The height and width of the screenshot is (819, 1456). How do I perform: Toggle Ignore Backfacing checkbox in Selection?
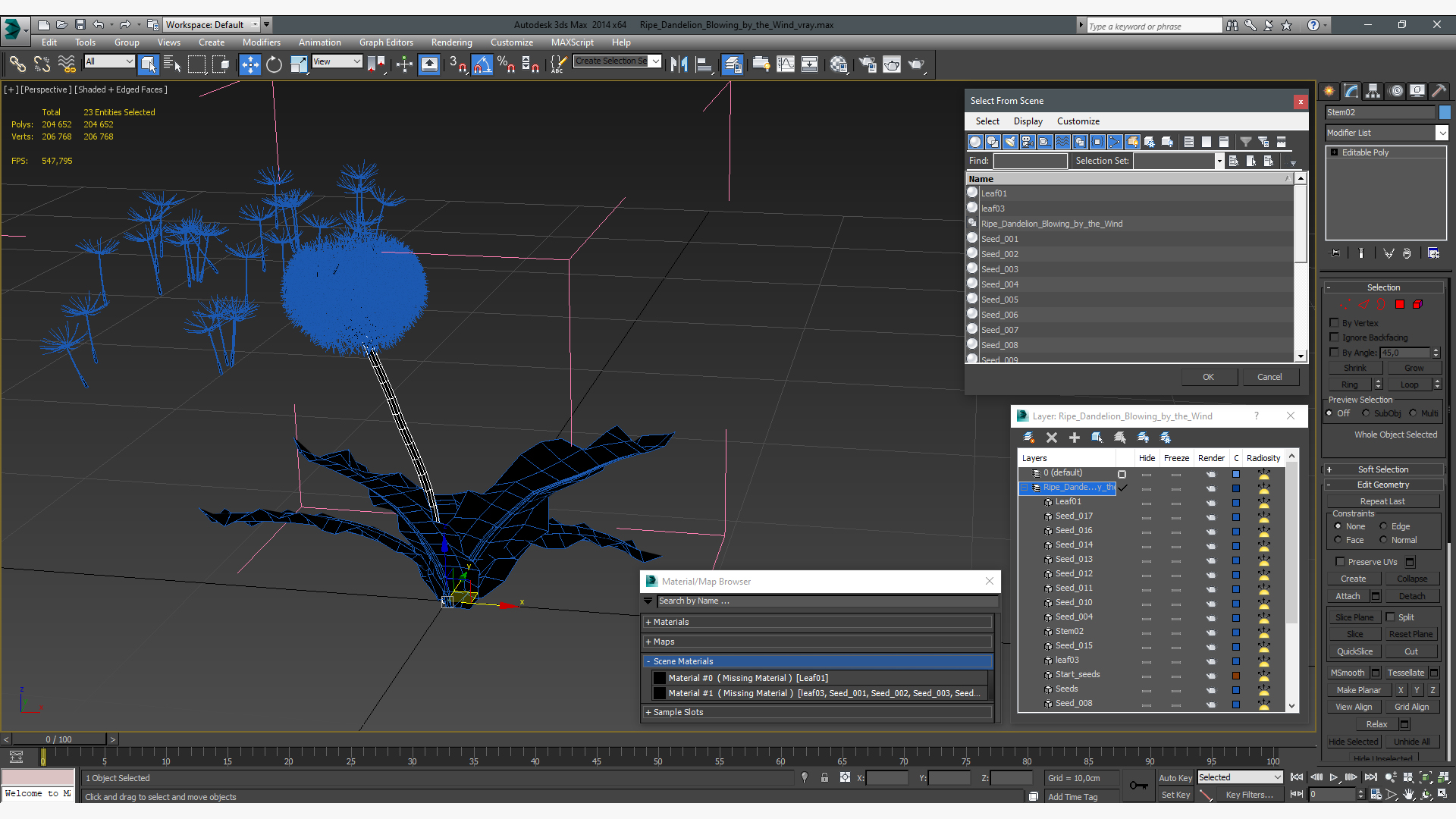(1336, 337)
